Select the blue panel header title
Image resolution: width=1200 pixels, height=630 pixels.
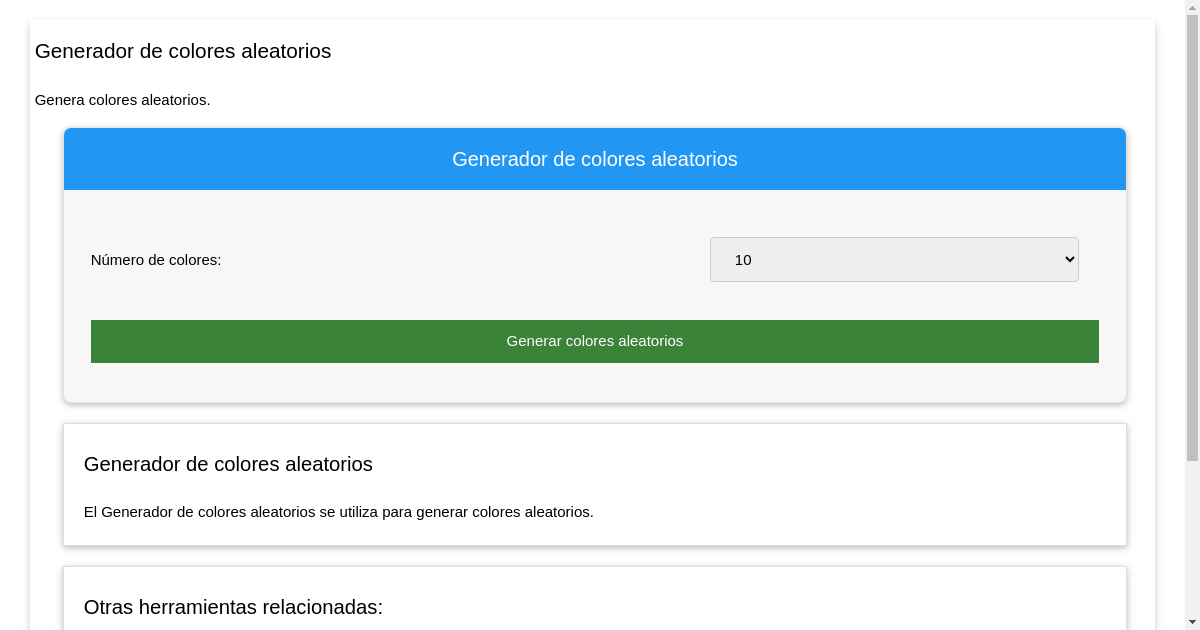pyautogui.click(x=594, y=159)
